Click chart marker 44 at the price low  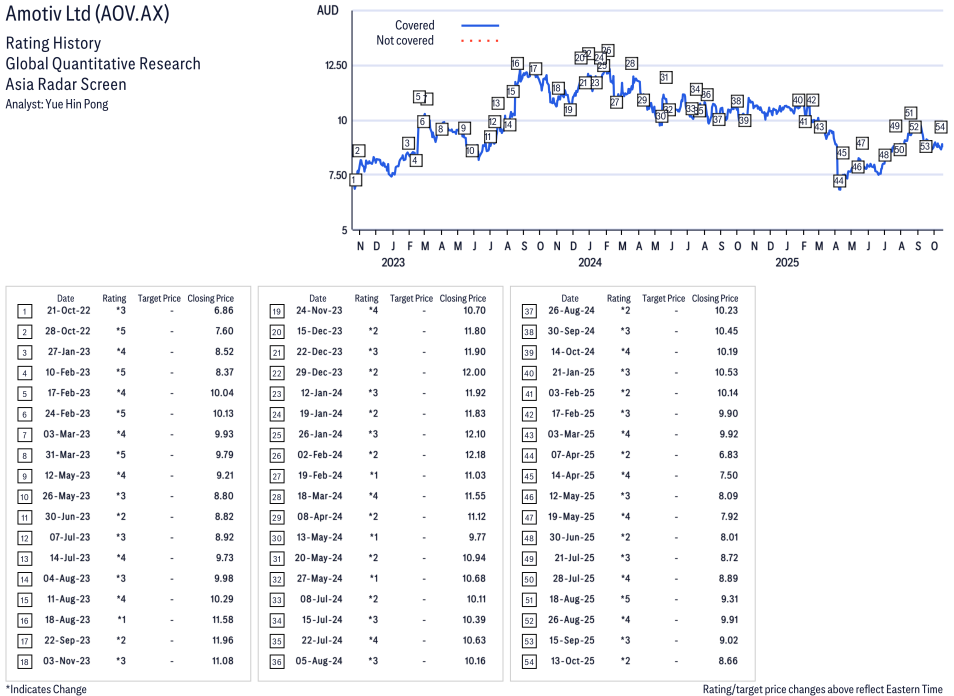pos(839,181)
